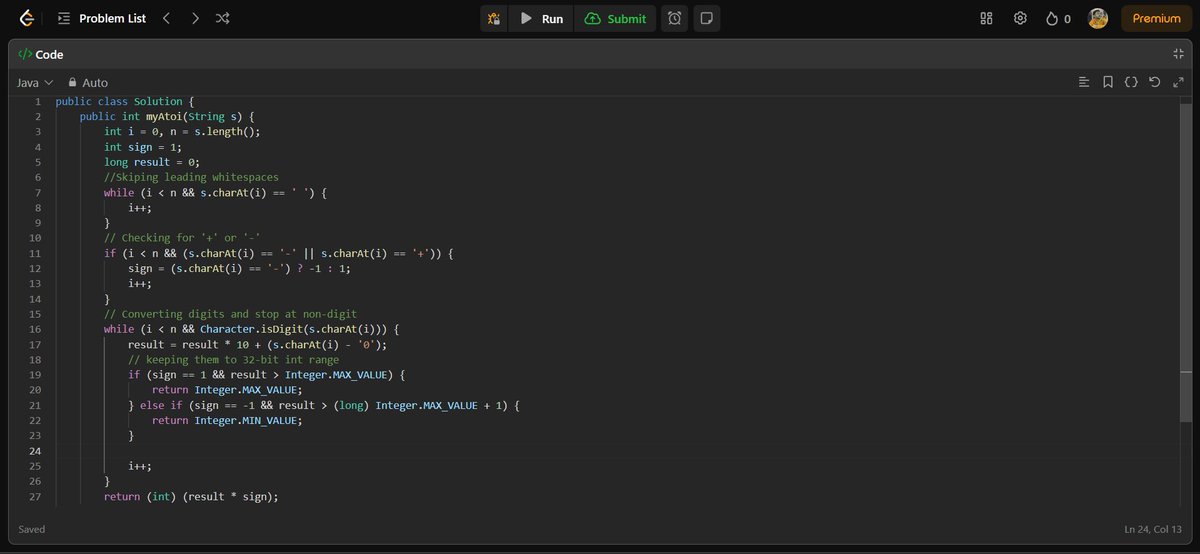Click 'return (int) (result * sign);' line
The height and width of the screenshot is (554, 1200).
click(x=191, y=496)
